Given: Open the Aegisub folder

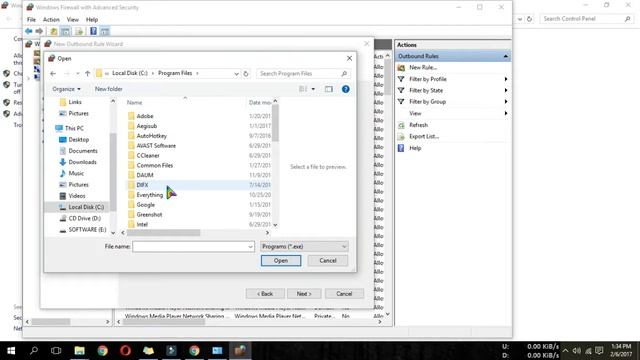Looking at the screenshot, I should click(x=147, y=126).
